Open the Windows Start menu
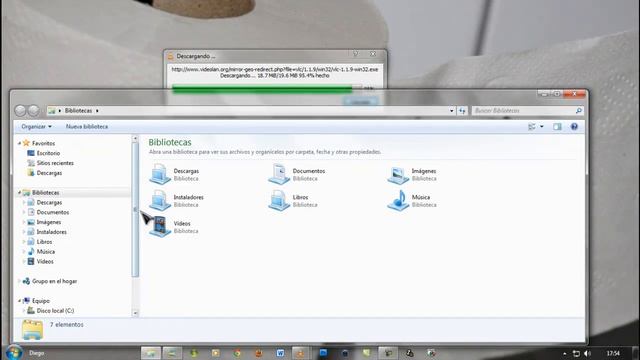The height and width of the screenshot is (360, 640). tap(13, 353)
